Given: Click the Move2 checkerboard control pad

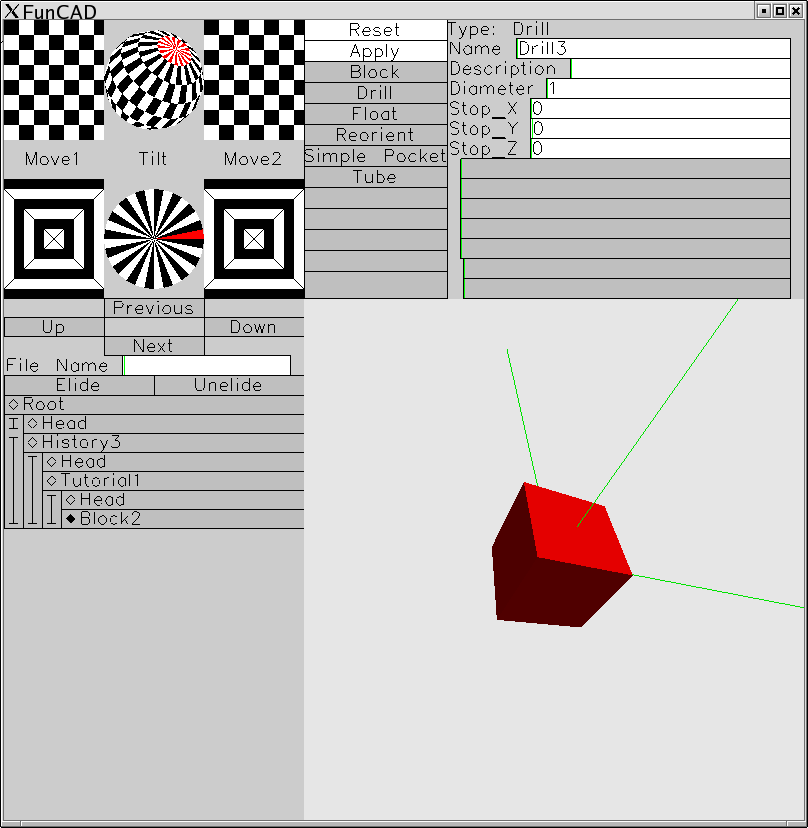Looking at the screenshot, I should [254, 80].
